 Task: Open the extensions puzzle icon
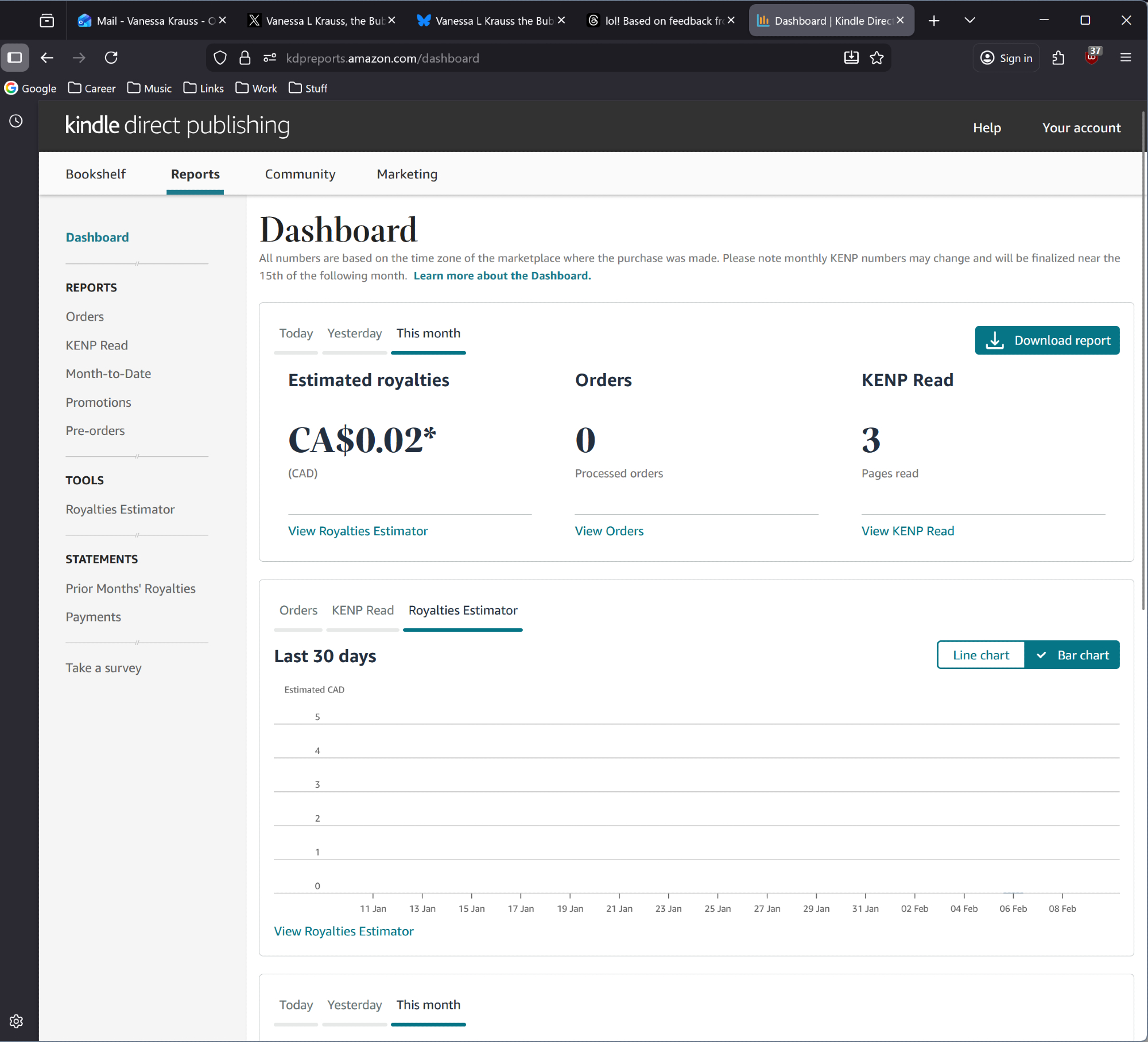click(1058, 58)
